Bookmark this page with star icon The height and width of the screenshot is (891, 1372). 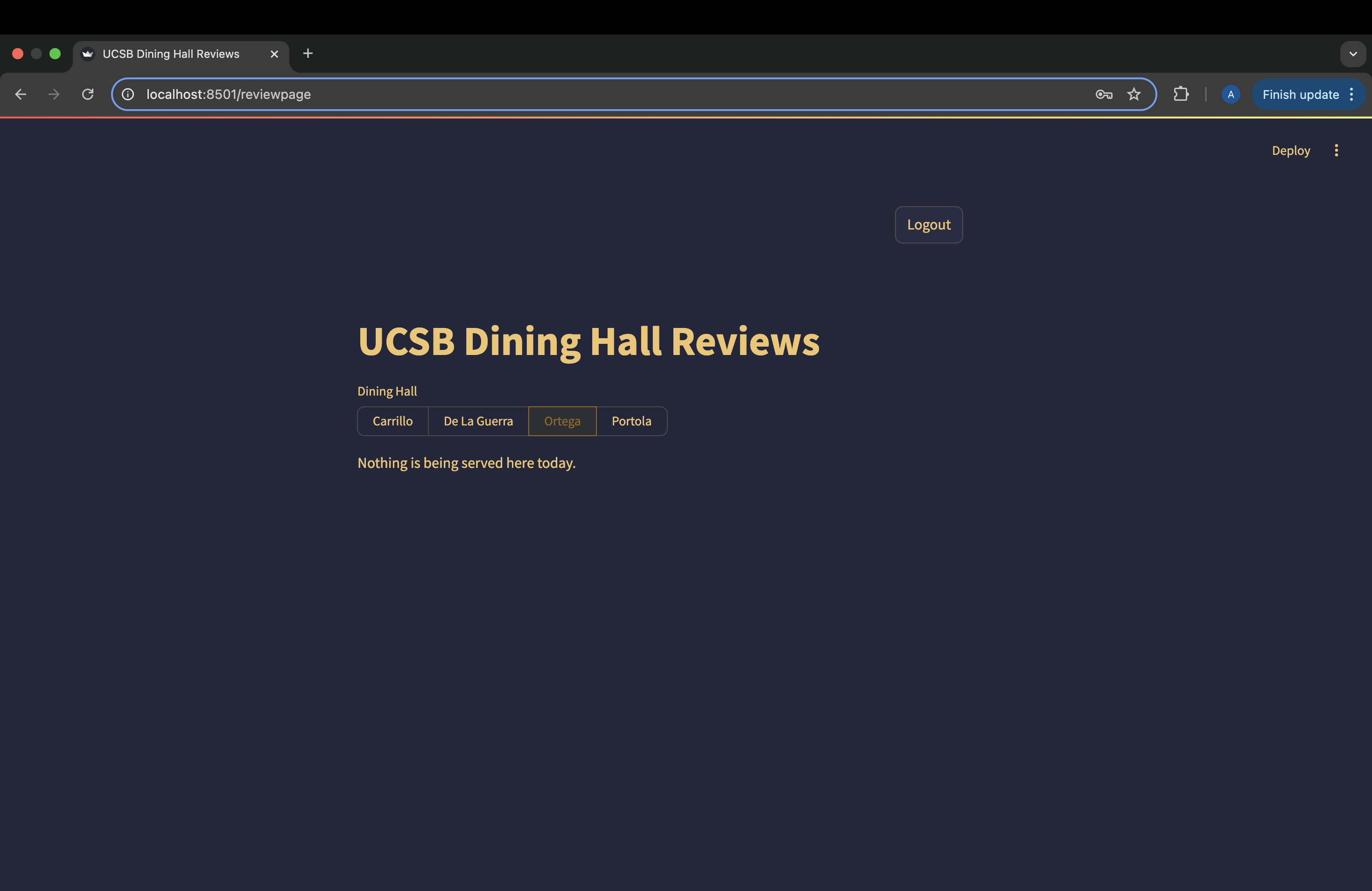(x=1134, y=94)
